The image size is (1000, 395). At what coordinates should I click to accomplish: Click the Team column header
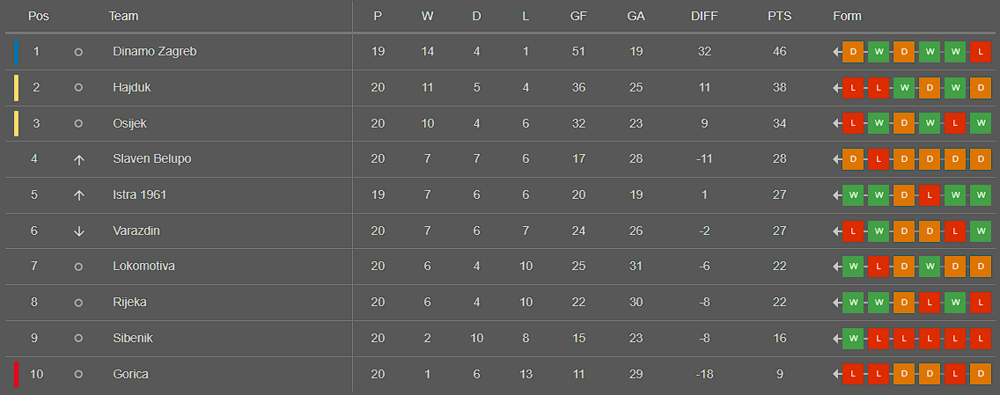point(124,17)
